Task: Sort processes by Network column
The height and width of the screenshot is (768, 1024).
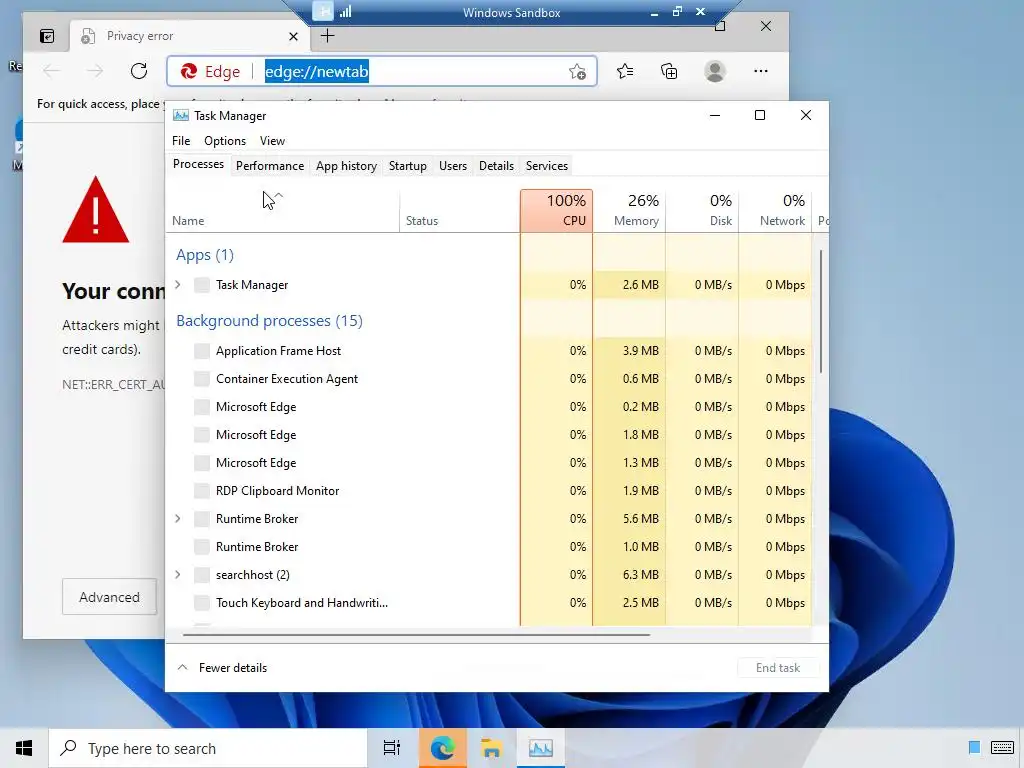Action: tap(775, 210)
